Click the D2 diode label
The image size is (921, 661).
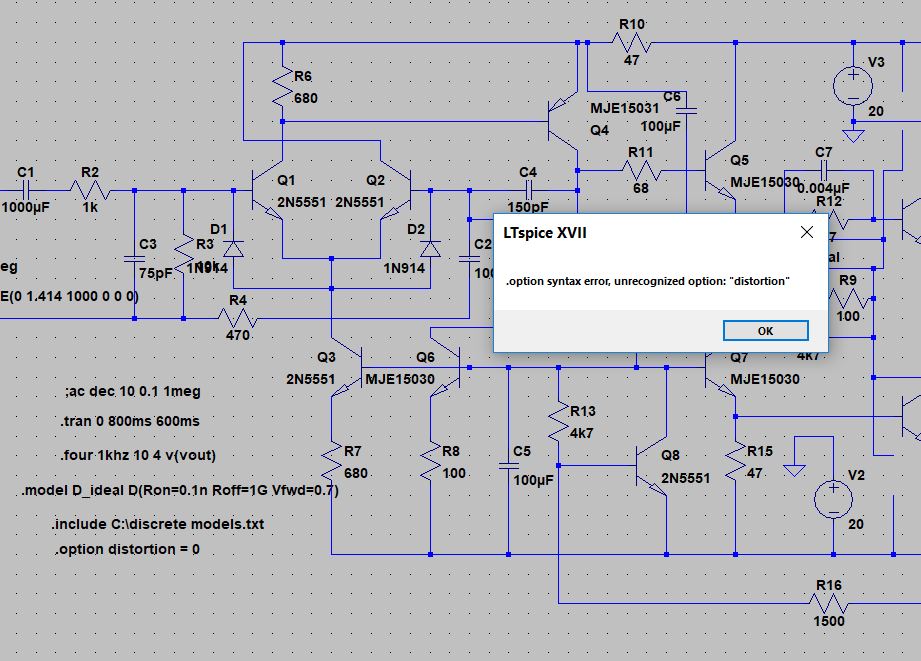[416, 229]
